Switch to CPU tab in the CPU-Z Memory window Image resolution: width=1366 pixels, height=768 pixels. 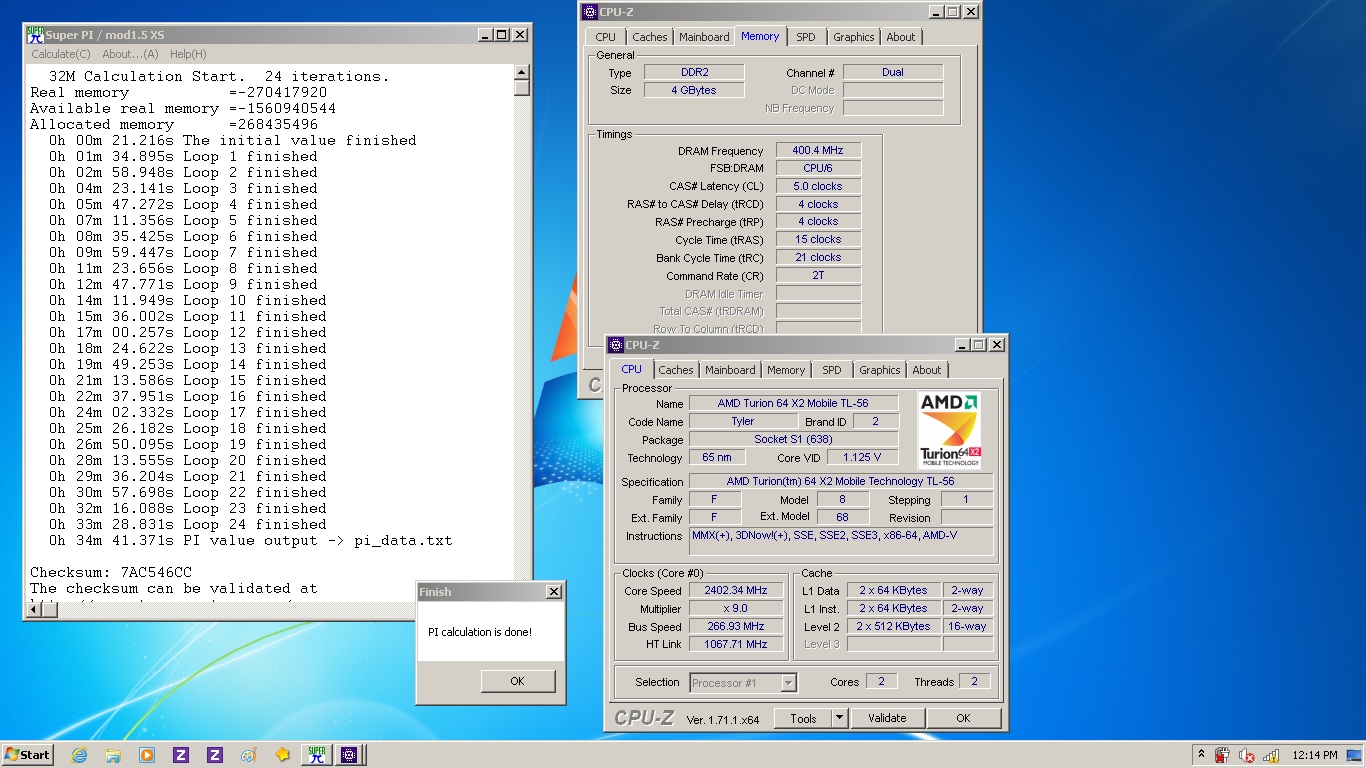[x=606, y=37]
